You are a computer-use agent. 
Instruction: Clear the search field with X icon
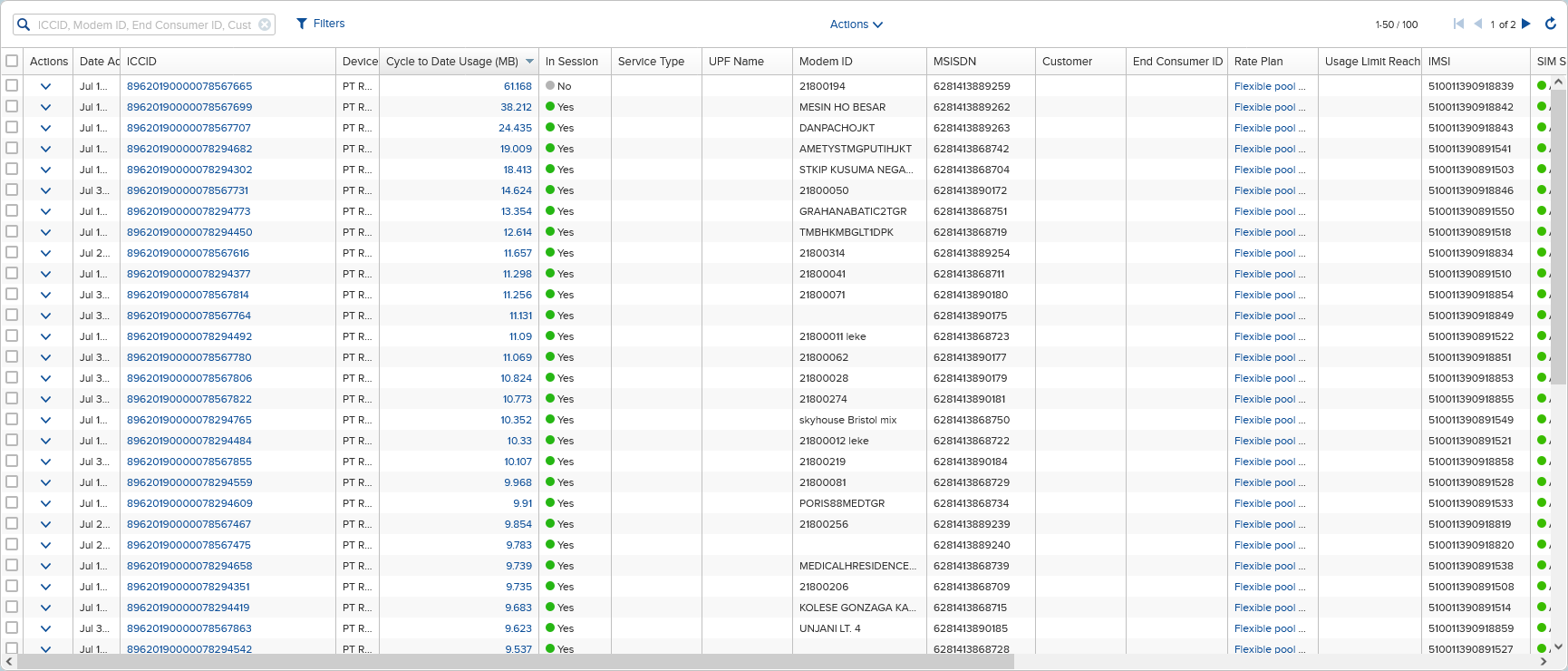pos(265,24)
